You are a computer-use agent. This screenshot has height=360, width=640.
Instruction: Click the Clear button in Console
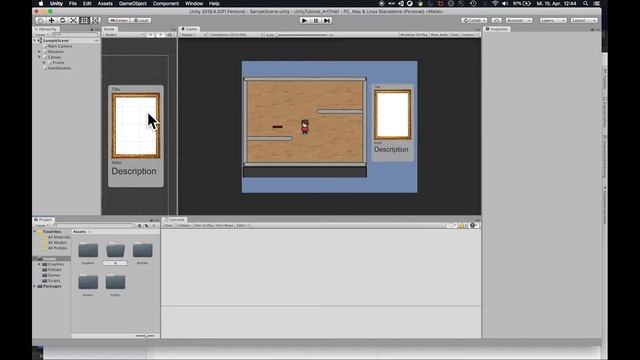point(169,225)
